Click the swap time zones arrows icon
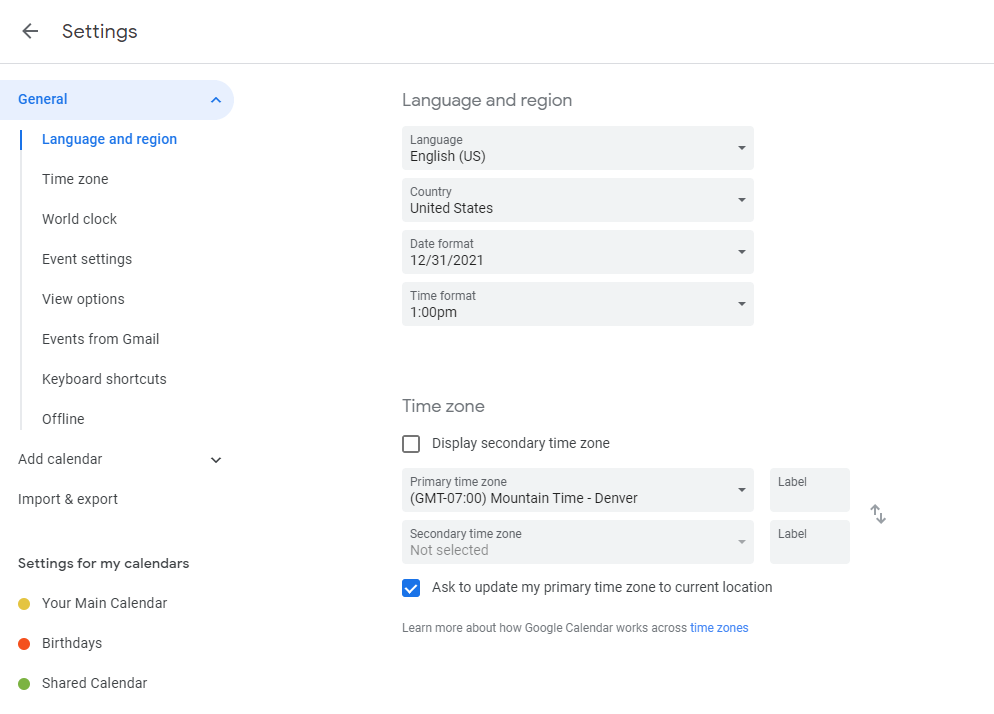 pos(878,514)
